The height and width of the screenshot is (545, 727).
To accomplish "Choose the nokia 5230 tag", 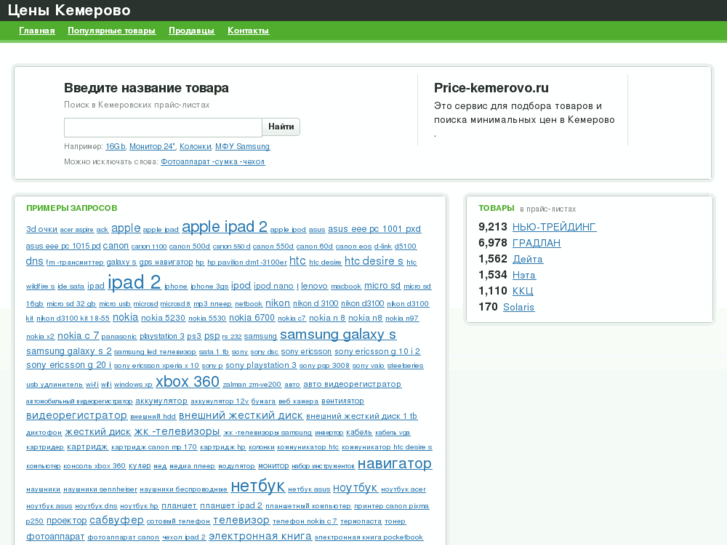I will (163, 318).
